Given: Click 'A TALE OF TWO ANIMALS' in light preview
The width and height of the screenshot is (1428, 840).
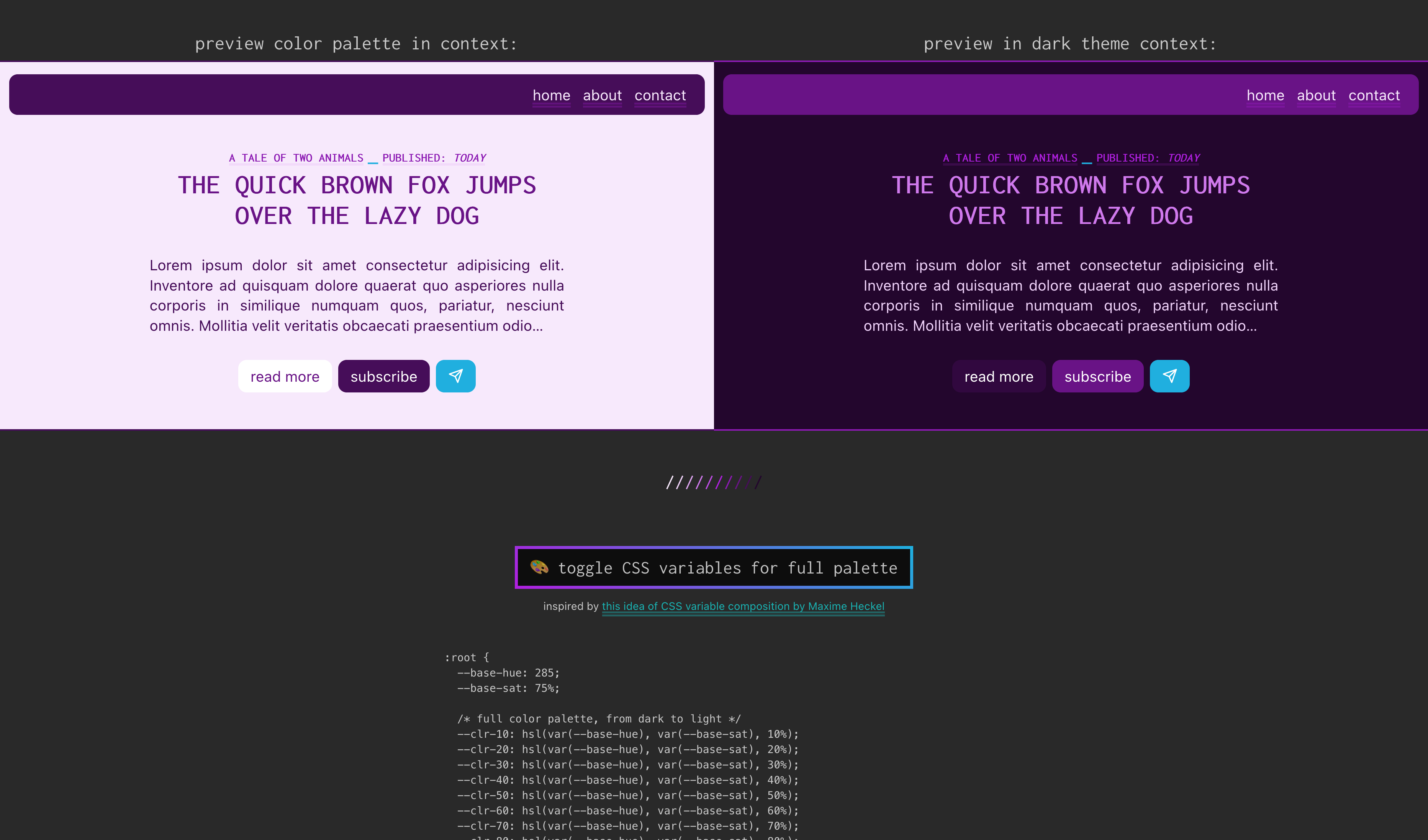Looking at the screenshot, I should [296, 158].
